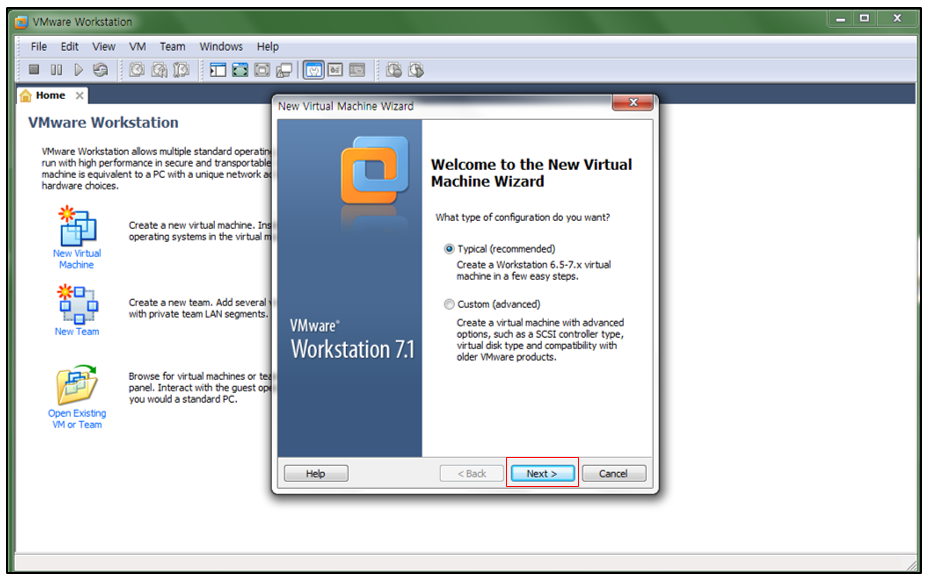
Task: Click the Cancel button in the wizard
Action: click(614, 474)
